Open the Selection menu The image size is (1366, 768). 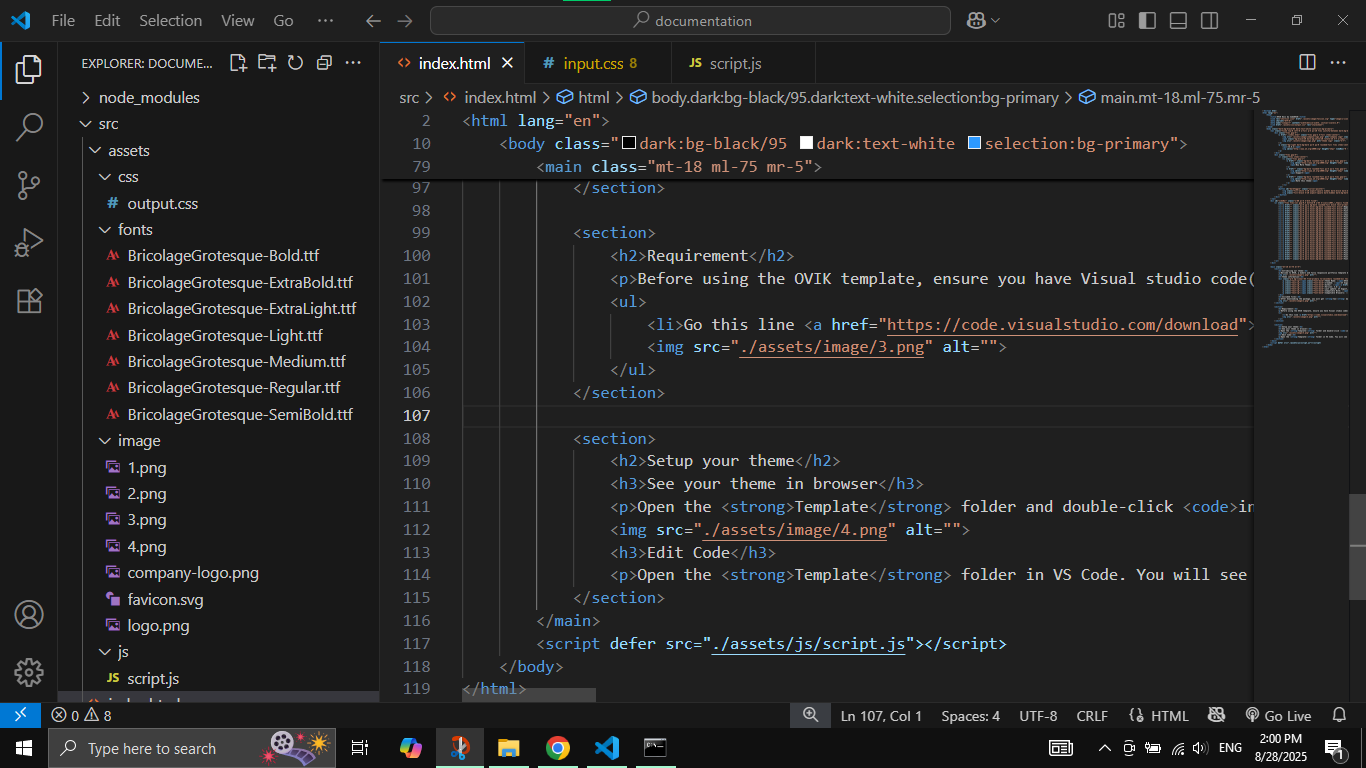tap(170, 21)
